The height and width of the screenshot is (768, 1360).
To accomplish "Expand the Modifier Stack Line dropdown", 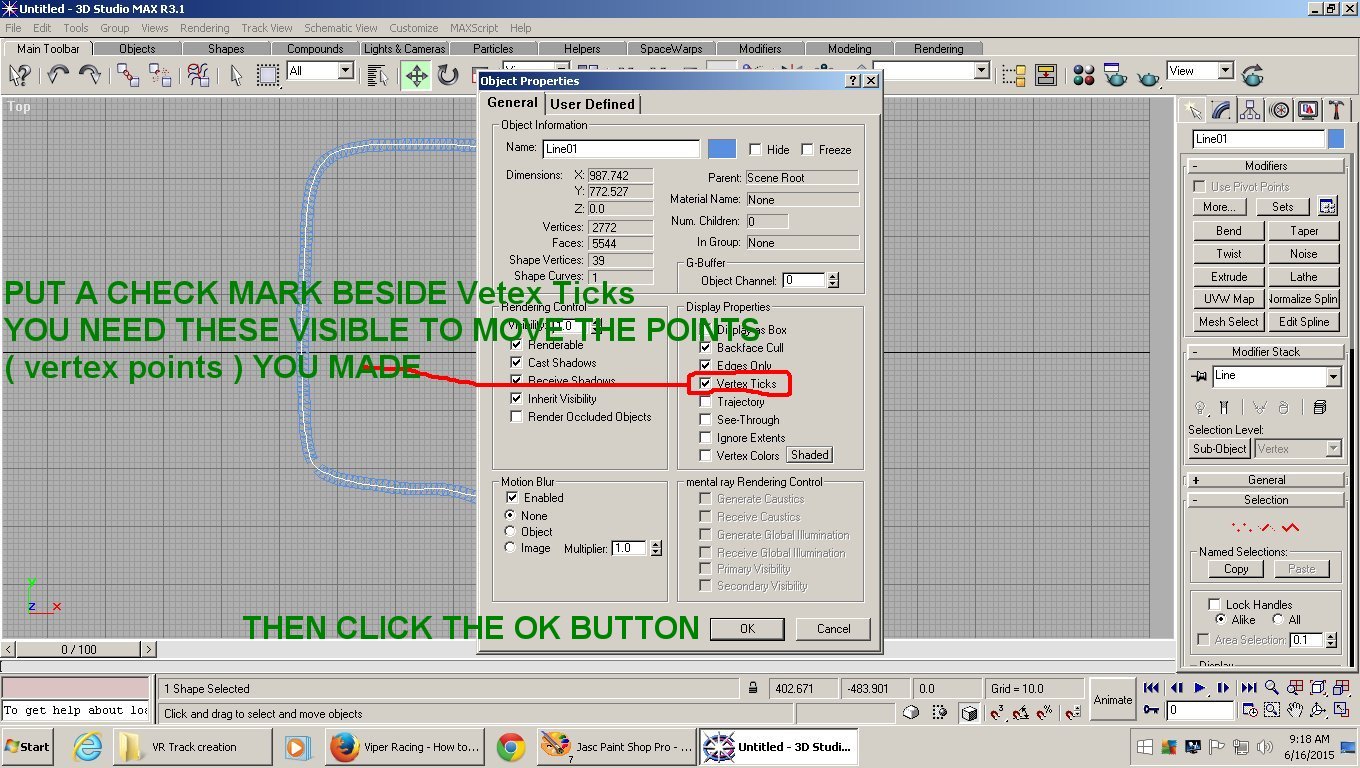I will pyautogui.click(x=1333, y=377).
